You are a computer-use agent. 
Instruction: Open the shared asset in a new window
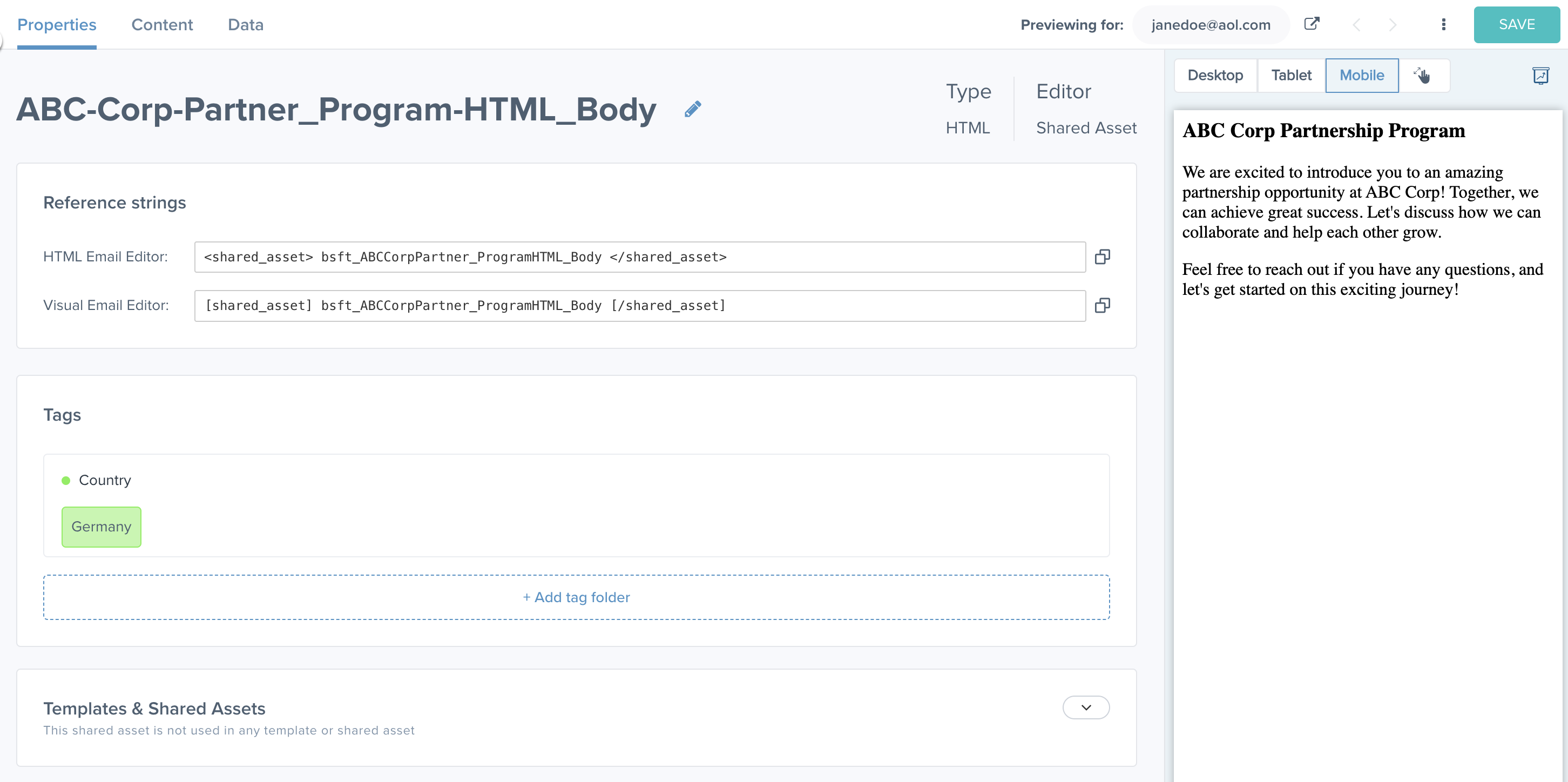(x=1312, y=24)
